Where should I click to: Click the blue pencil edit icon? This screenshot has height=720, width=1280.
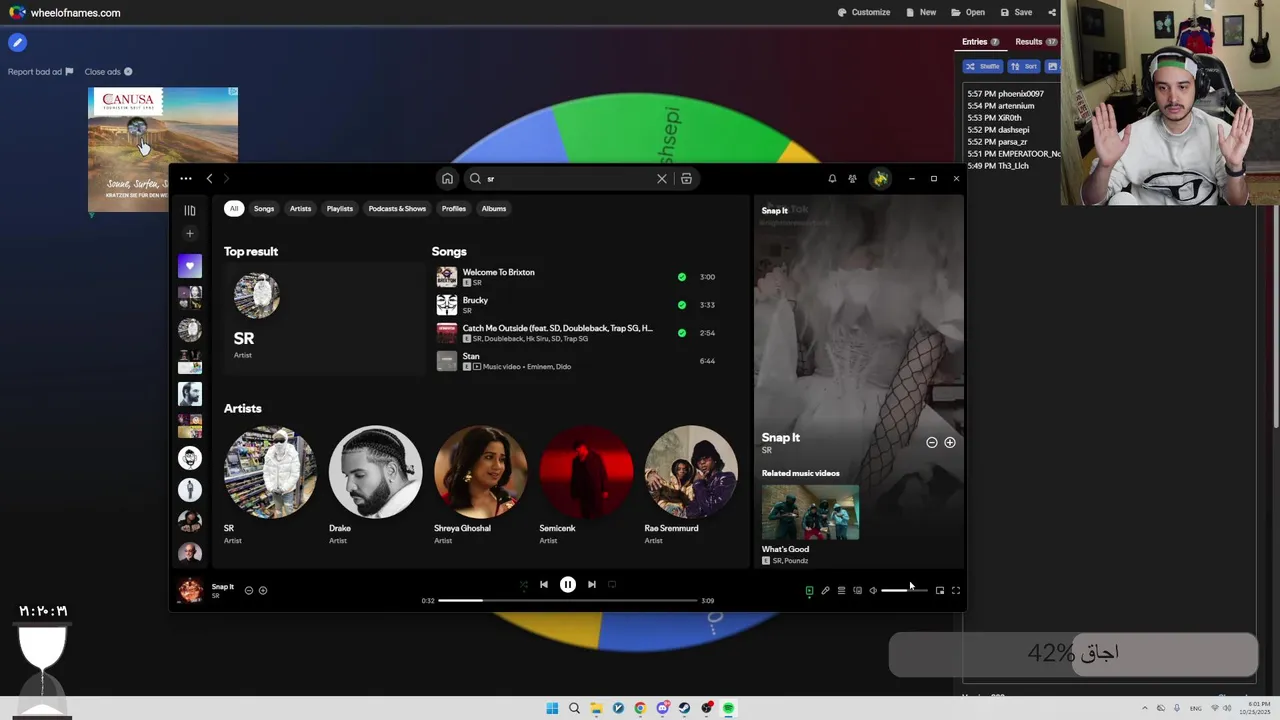[x=17, y=43]
